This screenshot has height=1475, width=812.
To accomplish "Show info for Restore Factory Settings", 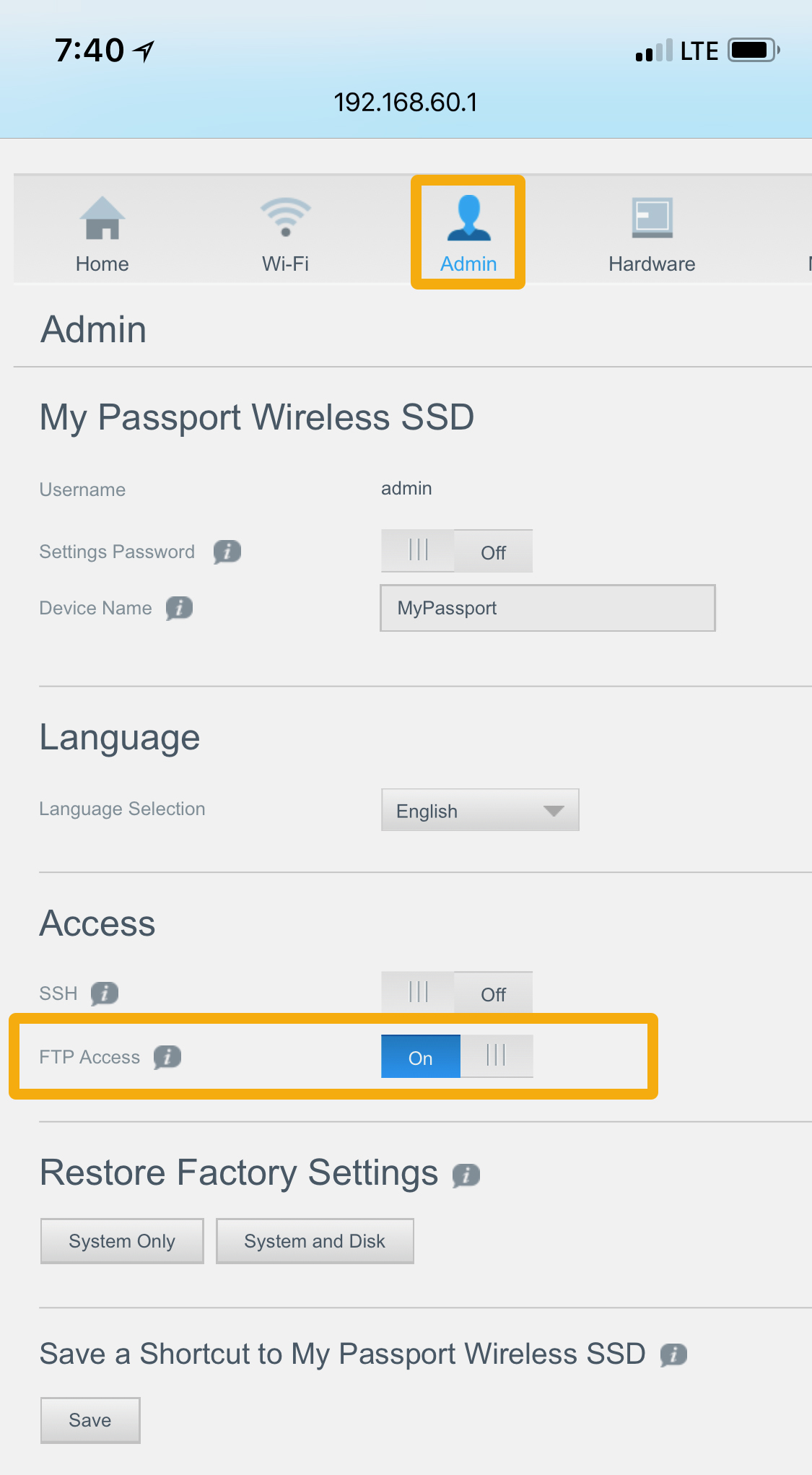I will pos(466,1175).
